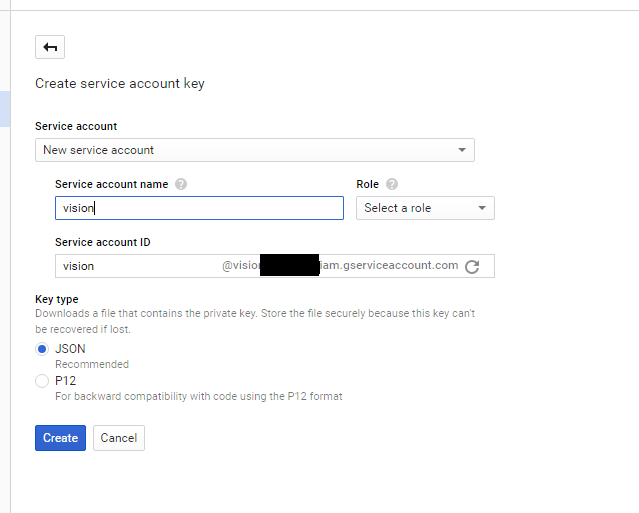Click help icon next to Role
This screenshot has height=513, width=639.
(x=392, y=184)
